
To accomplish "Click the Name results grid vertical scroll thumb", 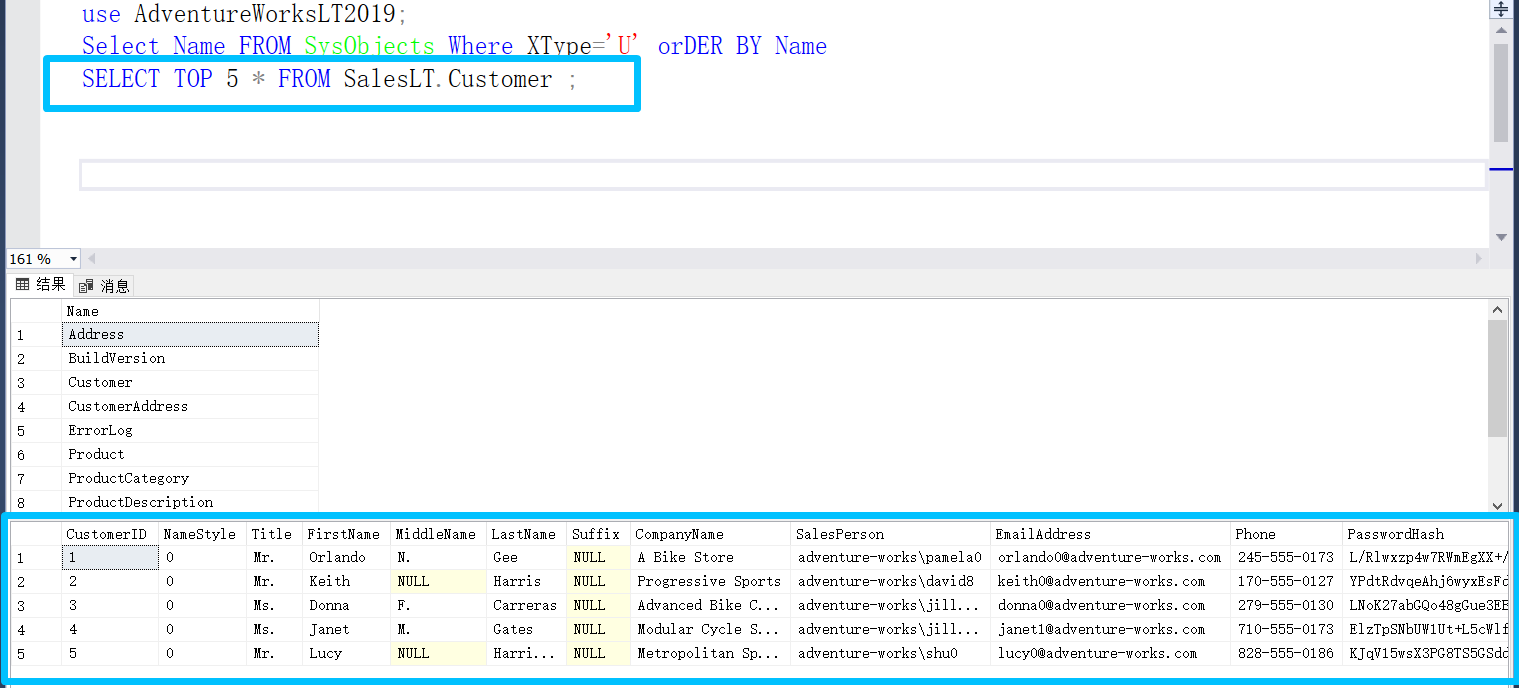I will coord(1497,378).
